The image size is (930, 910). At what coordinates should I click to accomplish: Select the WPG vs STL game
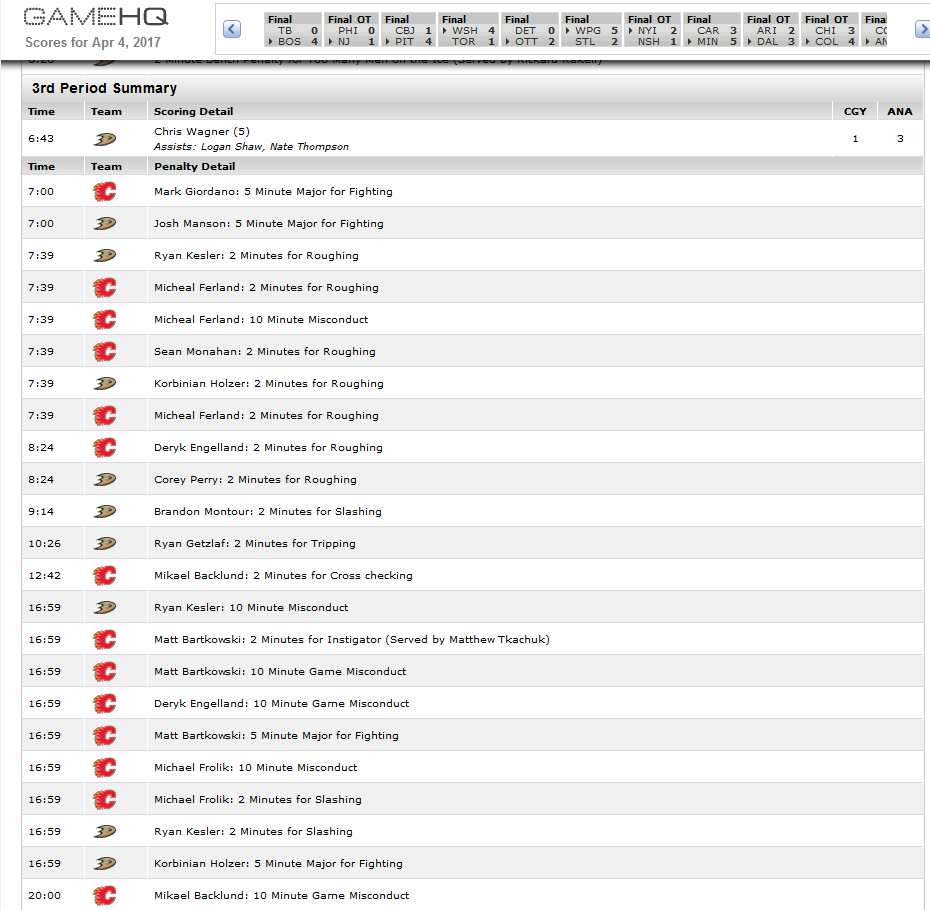(590, 31)
